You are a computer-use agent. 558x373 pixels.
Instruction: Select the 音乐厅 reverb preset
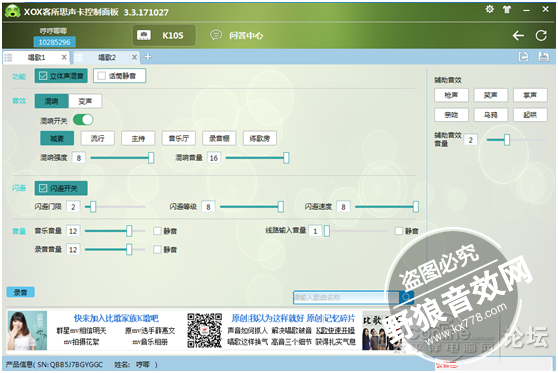[179, 138]
